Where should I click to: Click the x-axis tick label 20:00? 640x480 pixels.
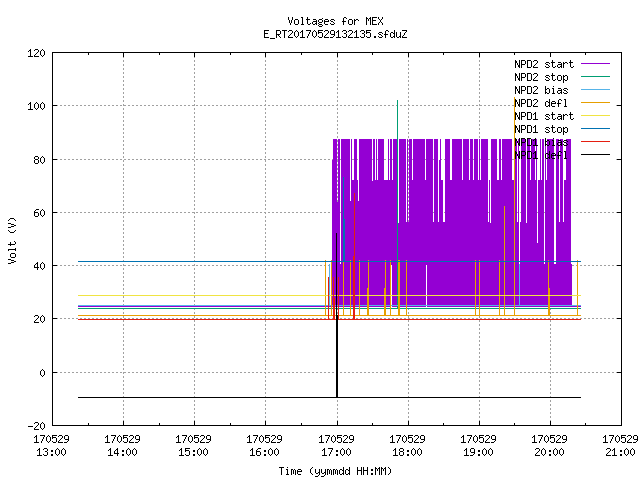[x=549, y=452]
